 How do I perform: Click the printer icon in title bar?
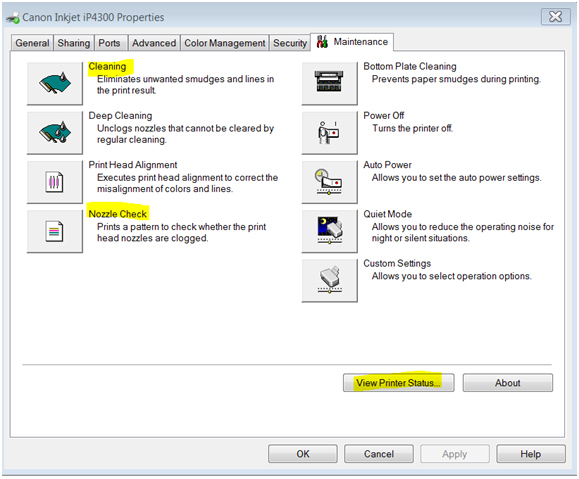pyautogui.click(x=13, y=18)
